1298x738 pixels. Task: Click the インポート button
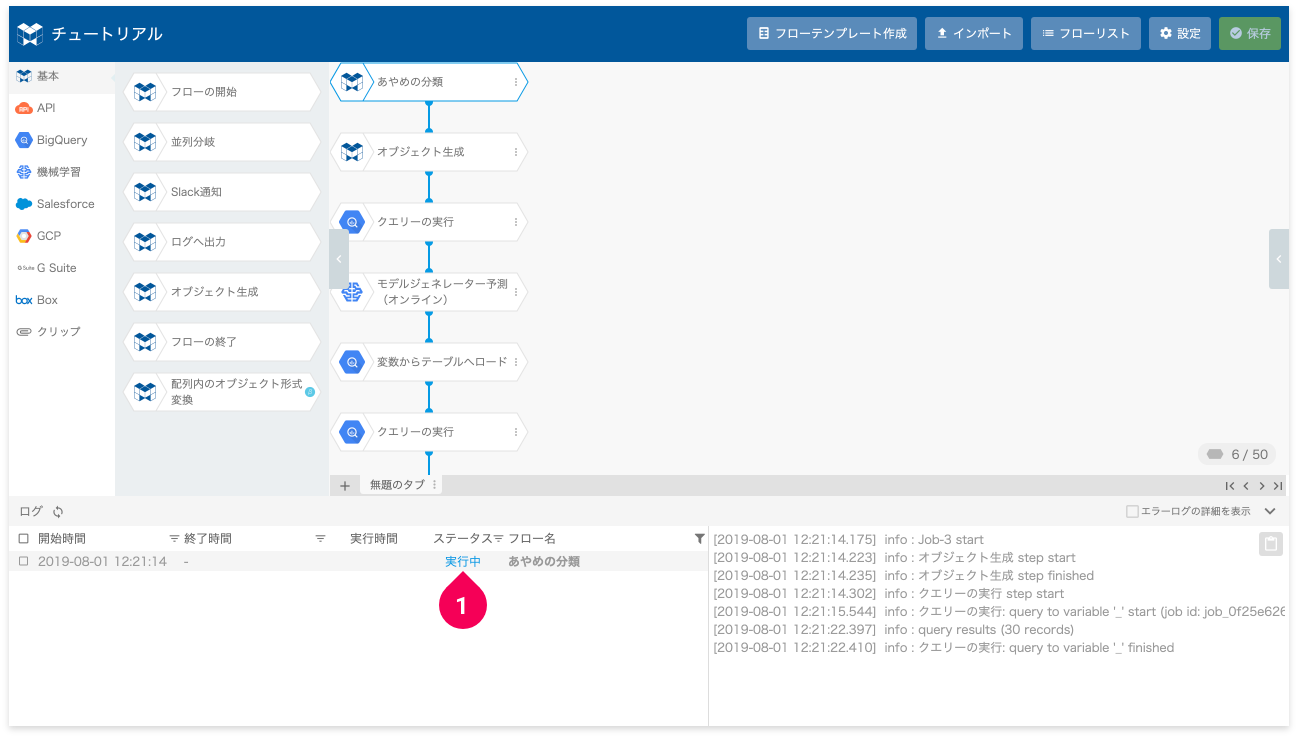[974, 33]
